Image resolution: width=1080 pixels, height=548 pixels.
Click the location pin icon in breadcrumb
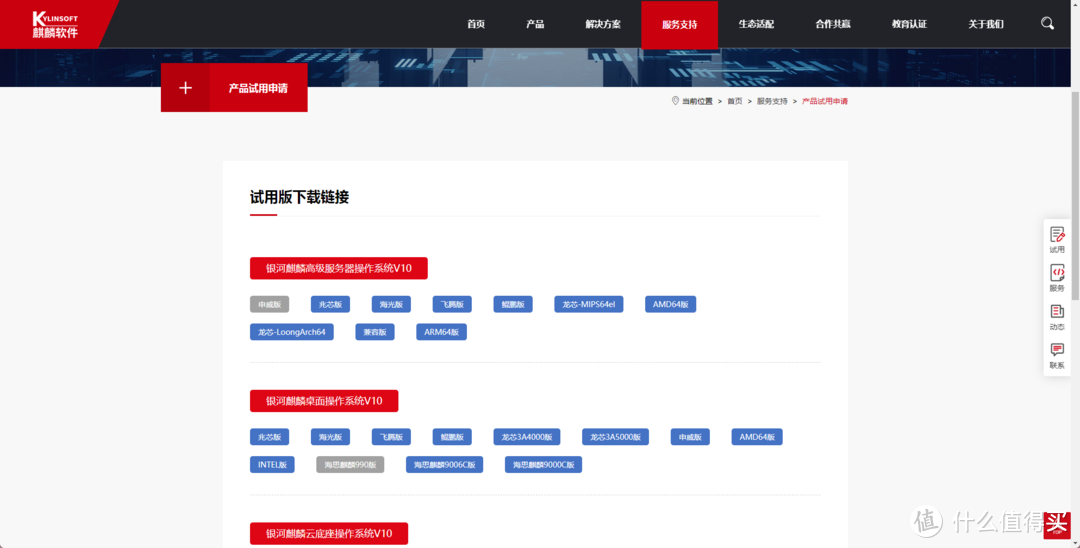coord(676,101)
